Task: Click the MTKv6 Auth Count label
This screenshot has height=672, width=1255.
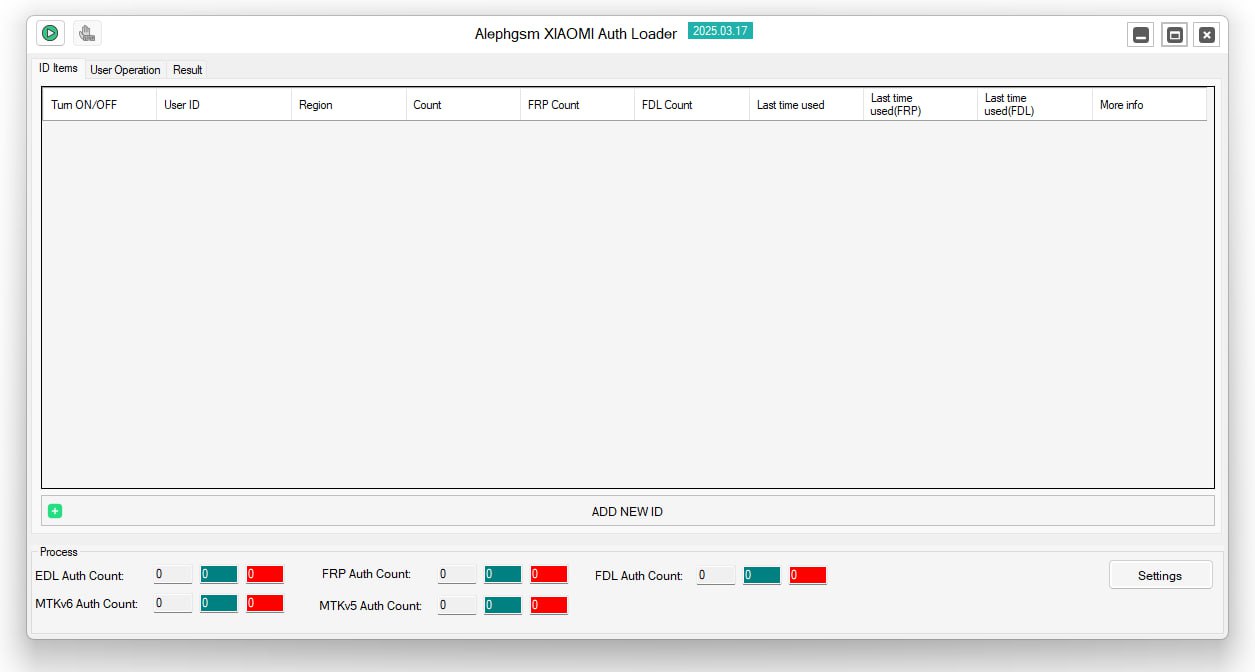Action: coord(87,604)
